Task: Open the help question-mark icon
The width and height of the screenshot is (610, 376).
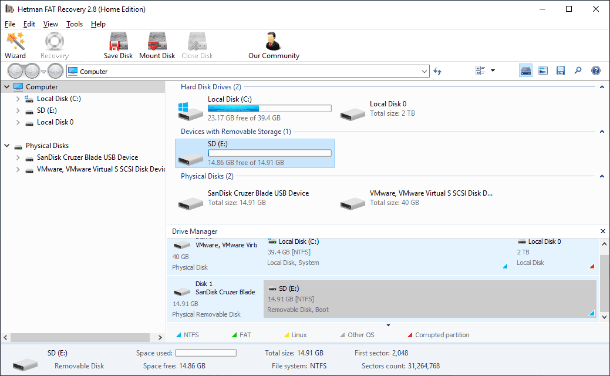Action: 596,71
